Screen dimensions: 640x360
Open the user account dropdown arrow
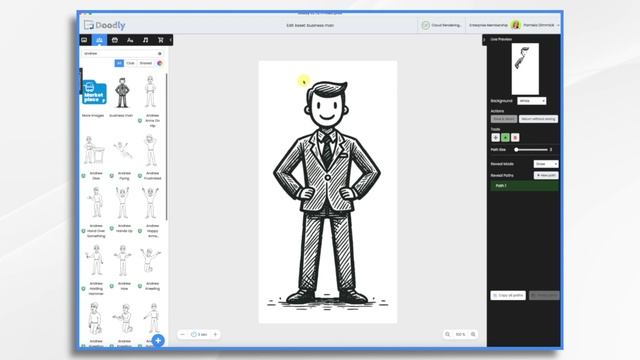(x=558, y=25)
